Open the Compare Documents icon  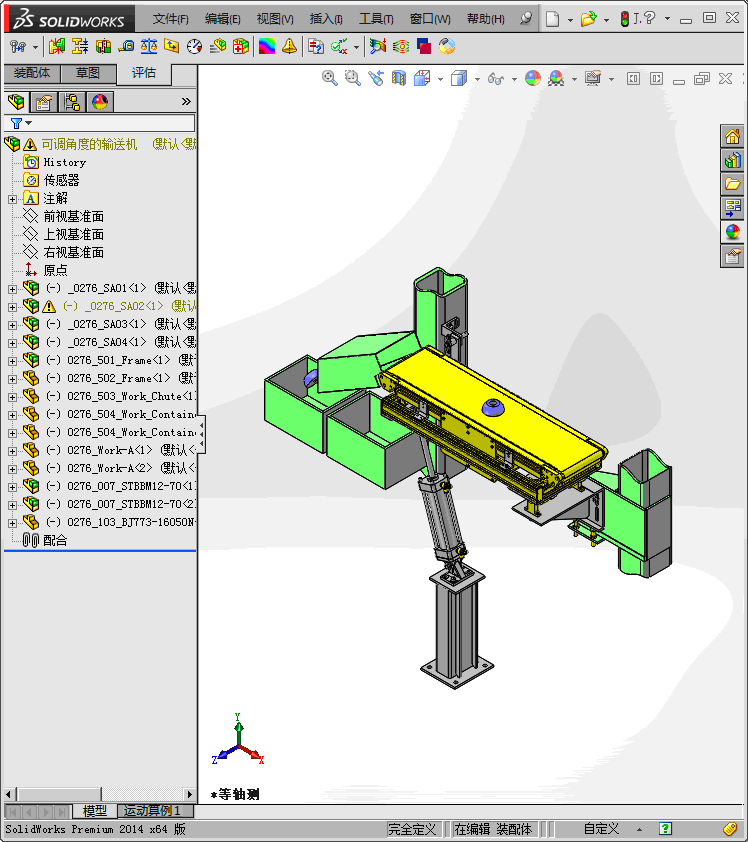pos(316,47)
